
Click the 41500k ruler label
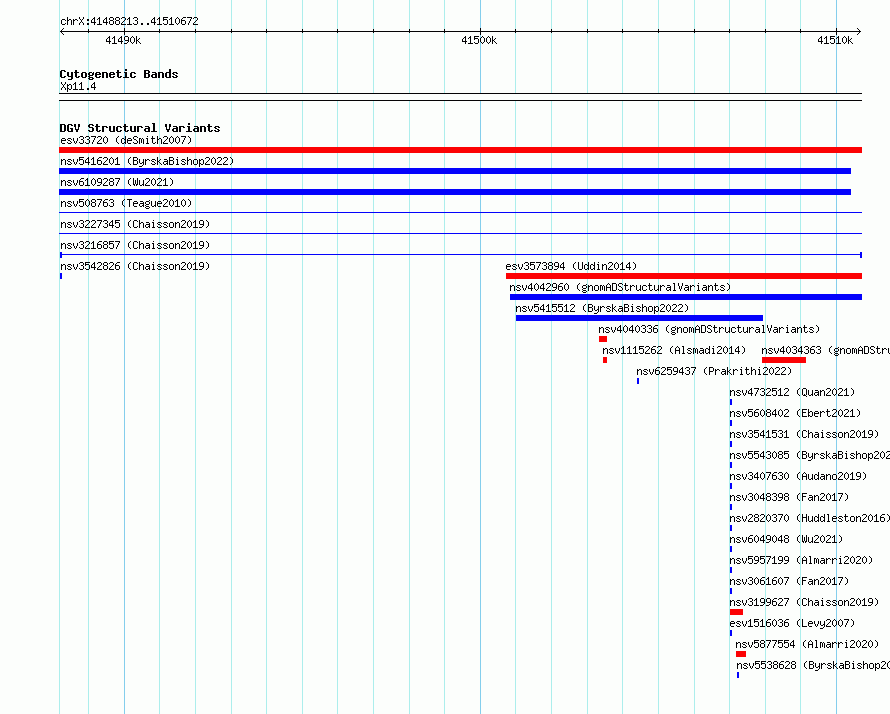479,40
